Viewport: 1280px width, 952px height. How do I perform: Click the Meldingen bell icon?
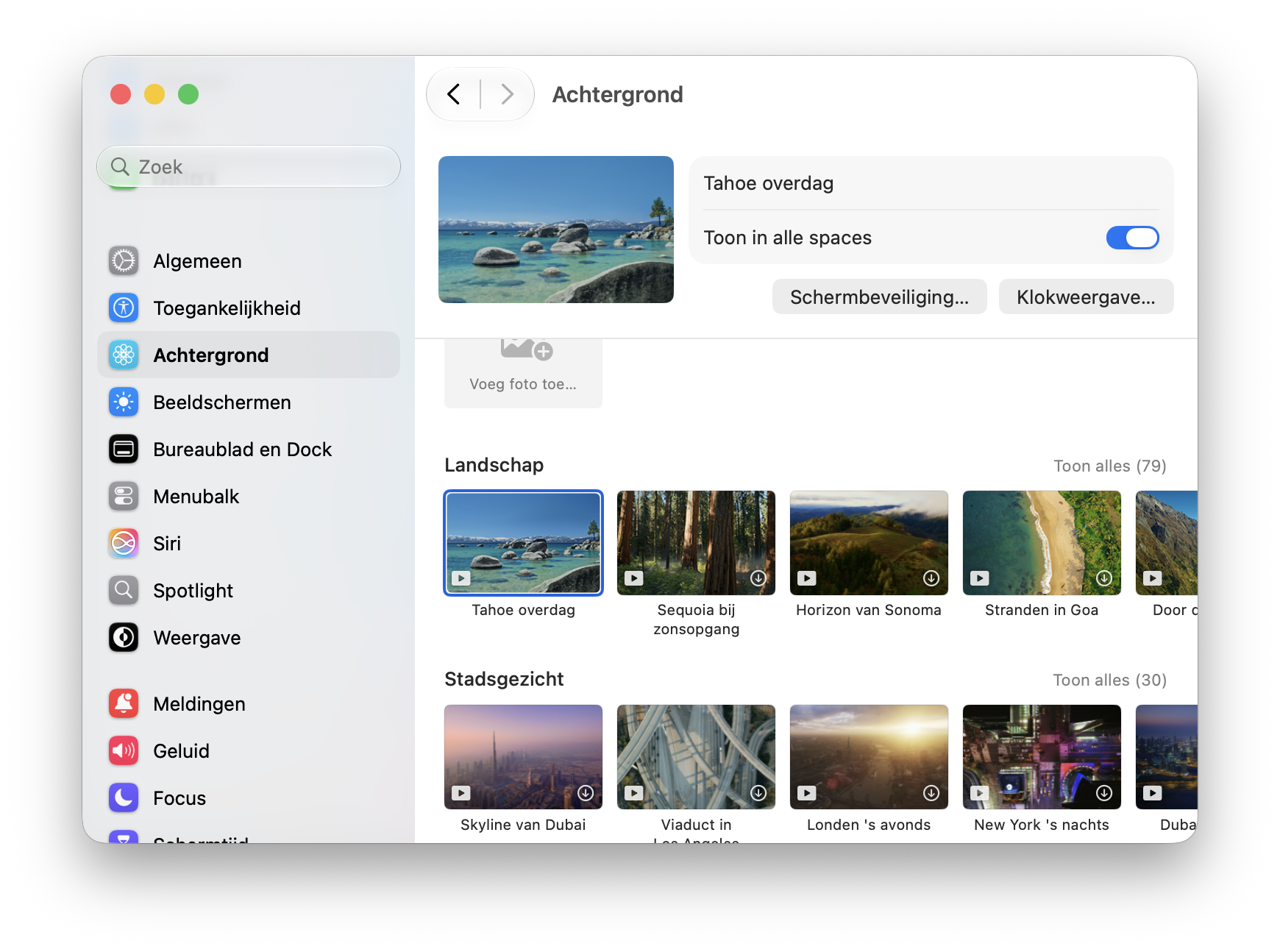pos(124,704)
